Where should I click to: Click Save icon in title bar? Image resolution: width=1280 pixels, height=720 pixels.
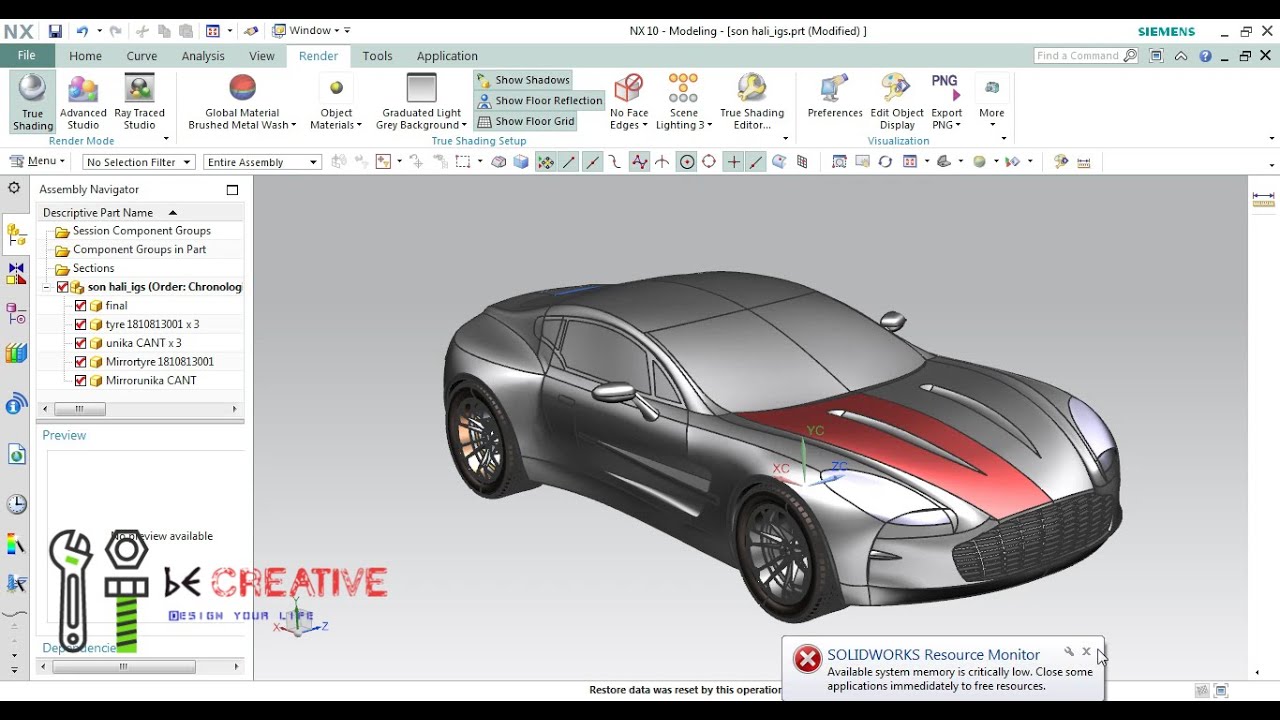[55, 31]
